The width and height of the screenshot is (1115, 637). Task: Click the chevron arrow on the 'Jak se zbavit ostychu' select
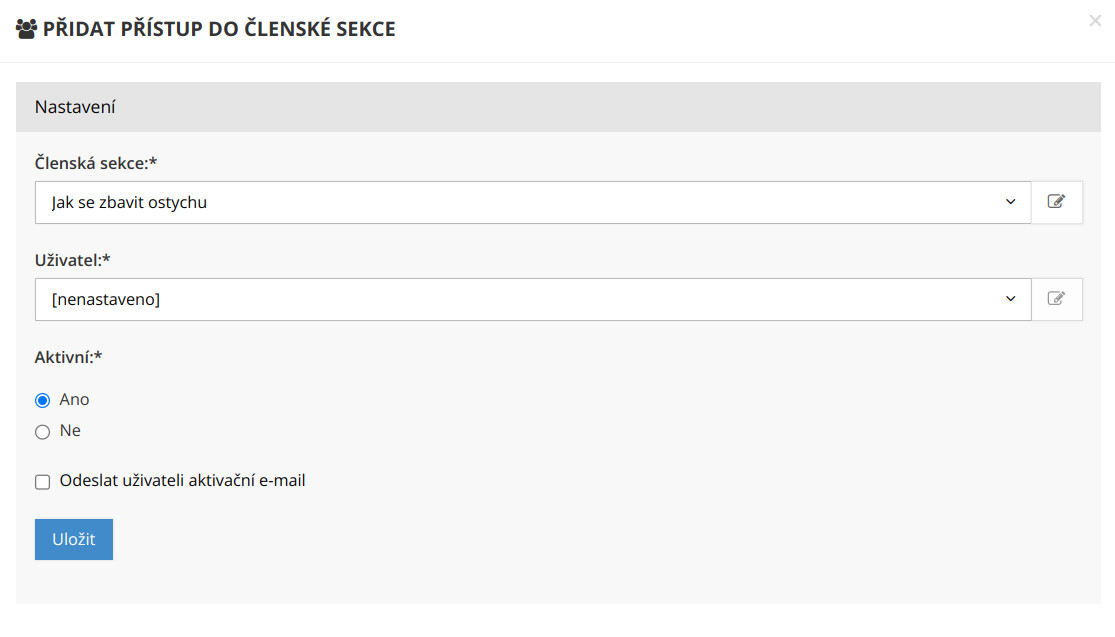point(1010,202)
